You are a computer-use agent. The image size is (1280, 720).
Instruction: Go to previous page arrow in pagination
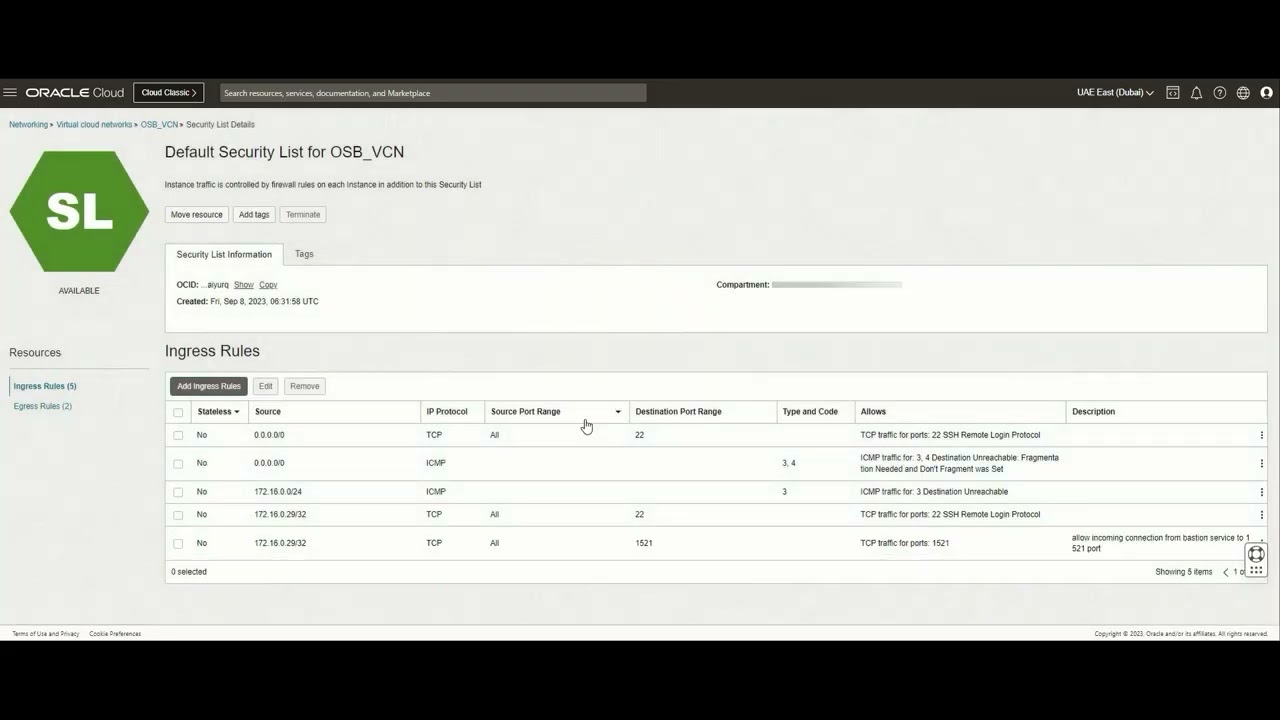click(1226, 572)
